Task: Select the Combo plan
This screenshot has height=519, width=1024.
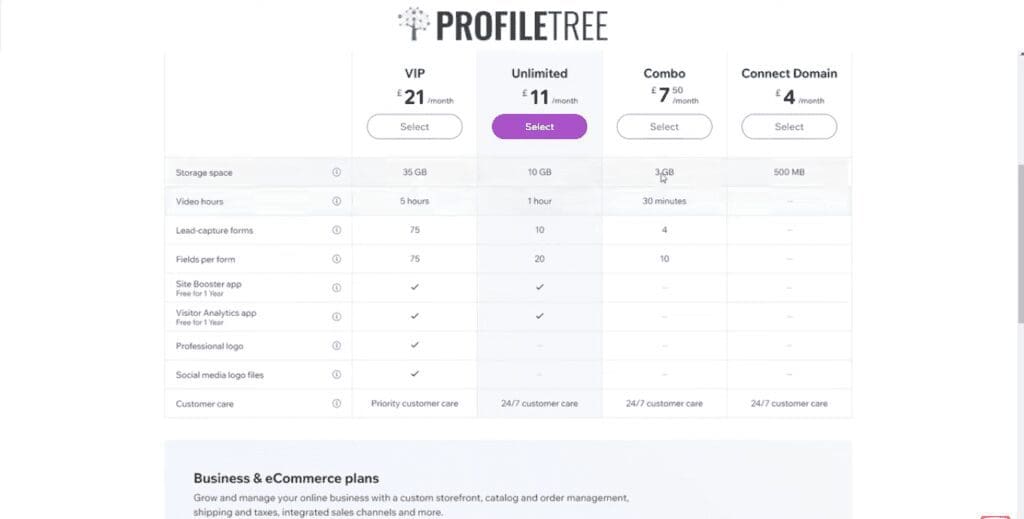Action: pos(664,127)
